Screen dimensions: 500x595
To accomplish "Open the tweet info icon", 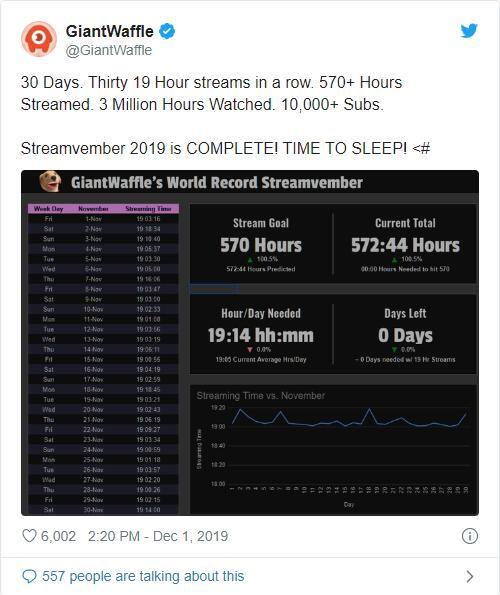I will coord(470,536).
